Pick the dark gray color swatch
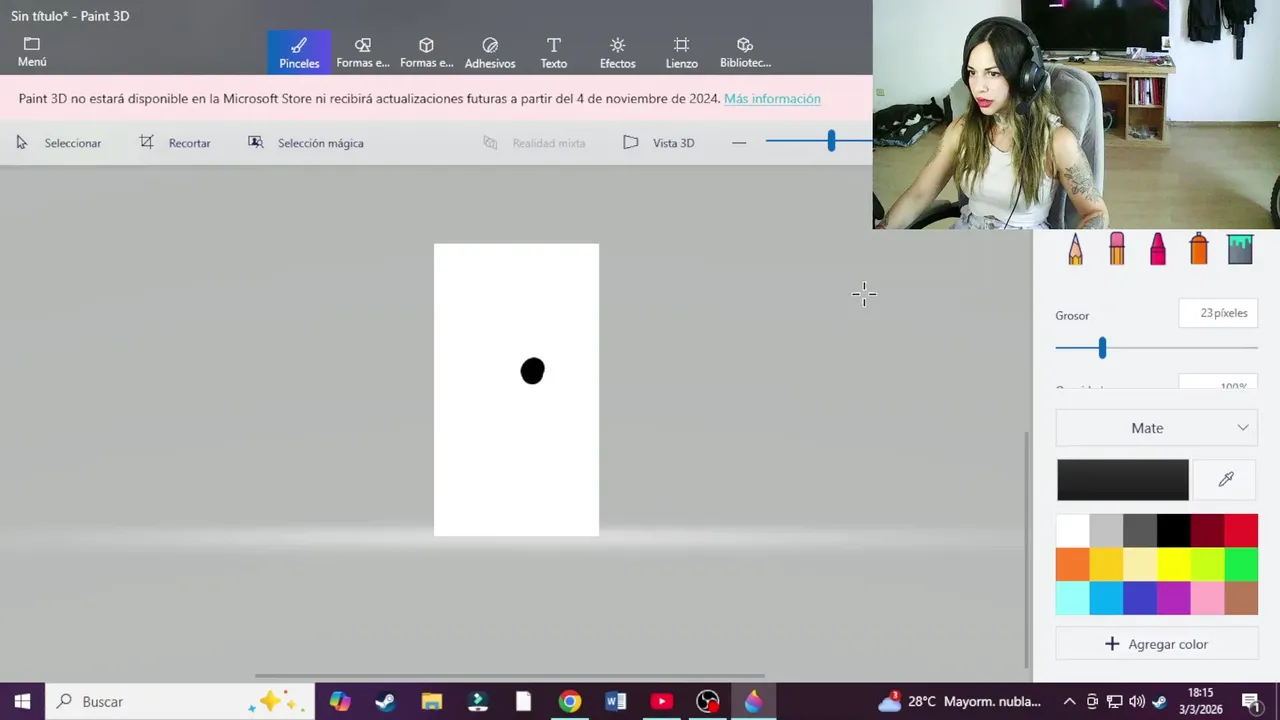 [1140, 531]
